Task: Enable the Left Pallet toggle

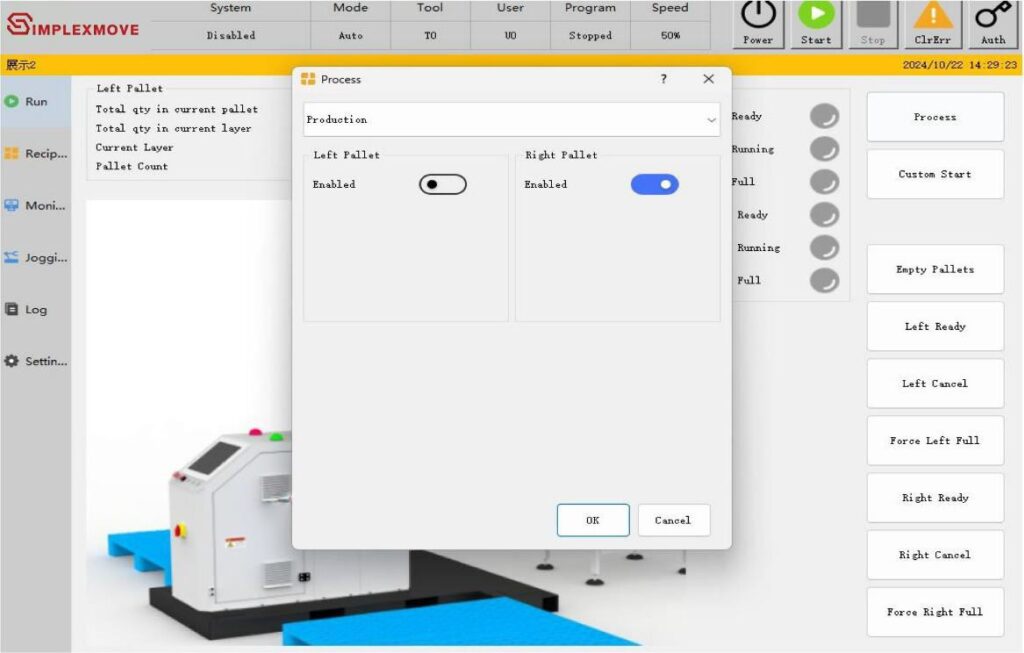Action: (x=442, y=185)
